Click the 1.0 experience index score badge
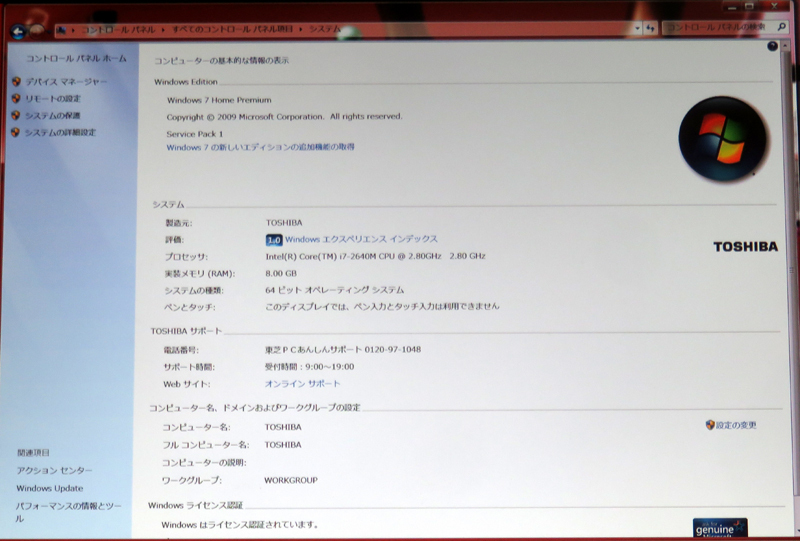The width and height of the screenshot is (800, 541). coord(274,240)
